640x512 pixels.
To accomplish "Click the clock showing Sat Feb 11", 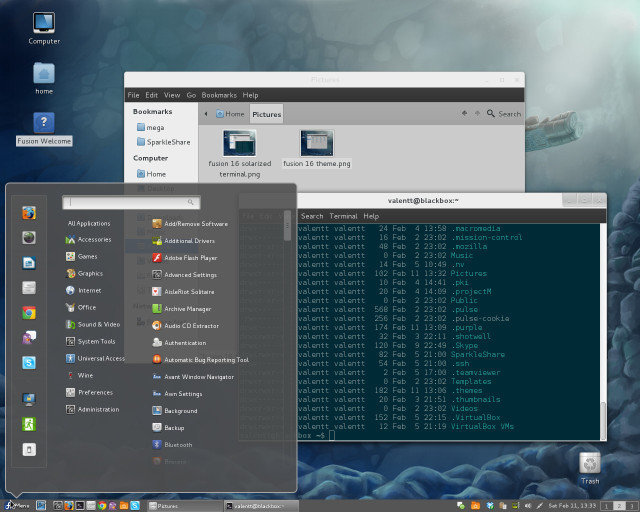I will pos(572,506).
